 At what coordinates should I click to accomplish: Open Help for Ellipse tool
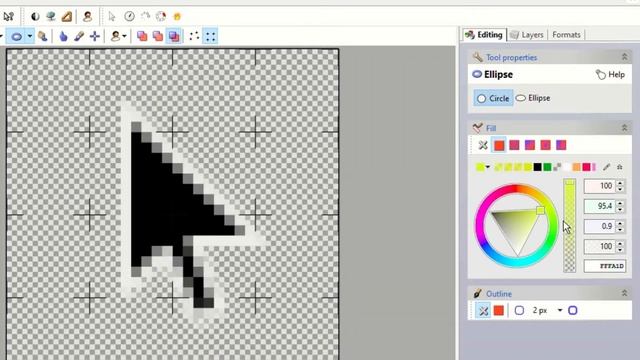pyautogui.click(x=610, y=75)
